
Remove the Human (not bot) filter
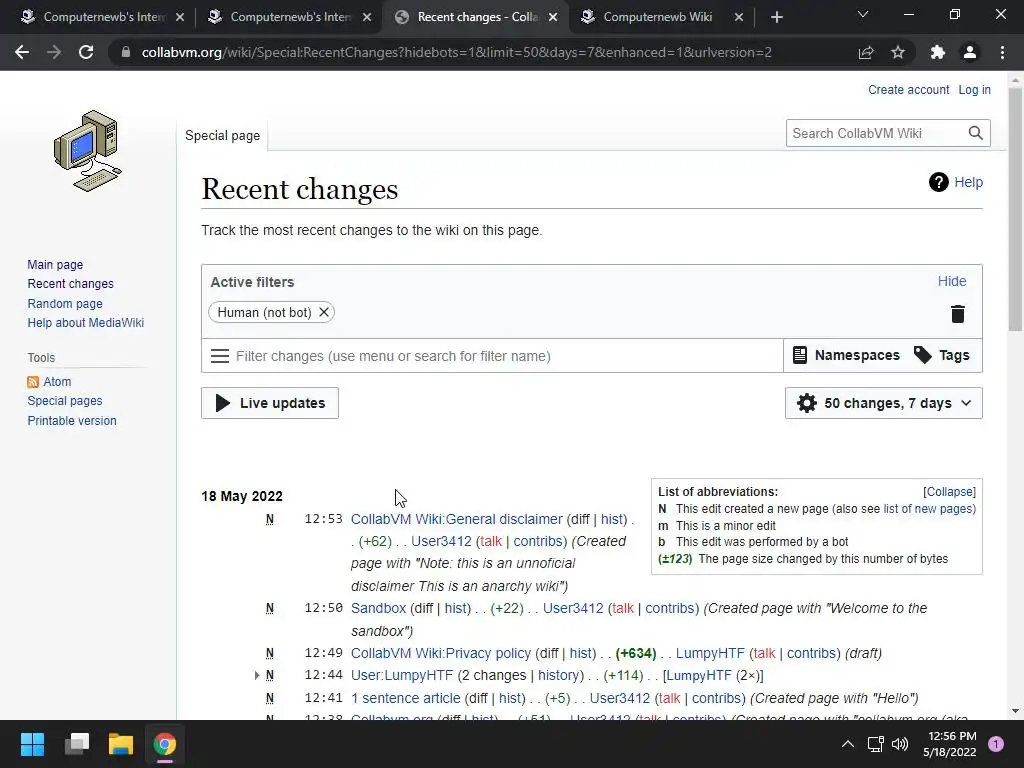tap(323, 312)
